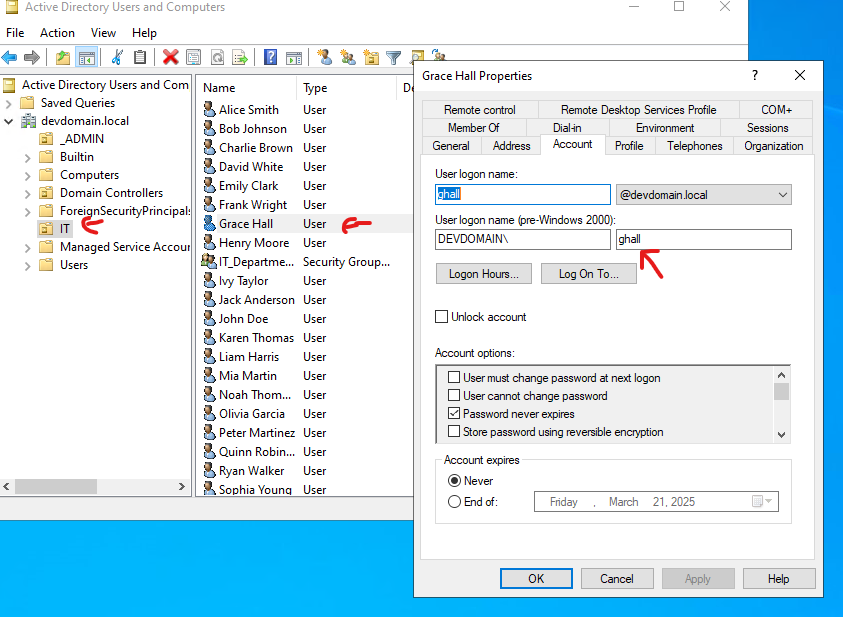Click the Paste clipboard toolbar icon

pos(140,57)
